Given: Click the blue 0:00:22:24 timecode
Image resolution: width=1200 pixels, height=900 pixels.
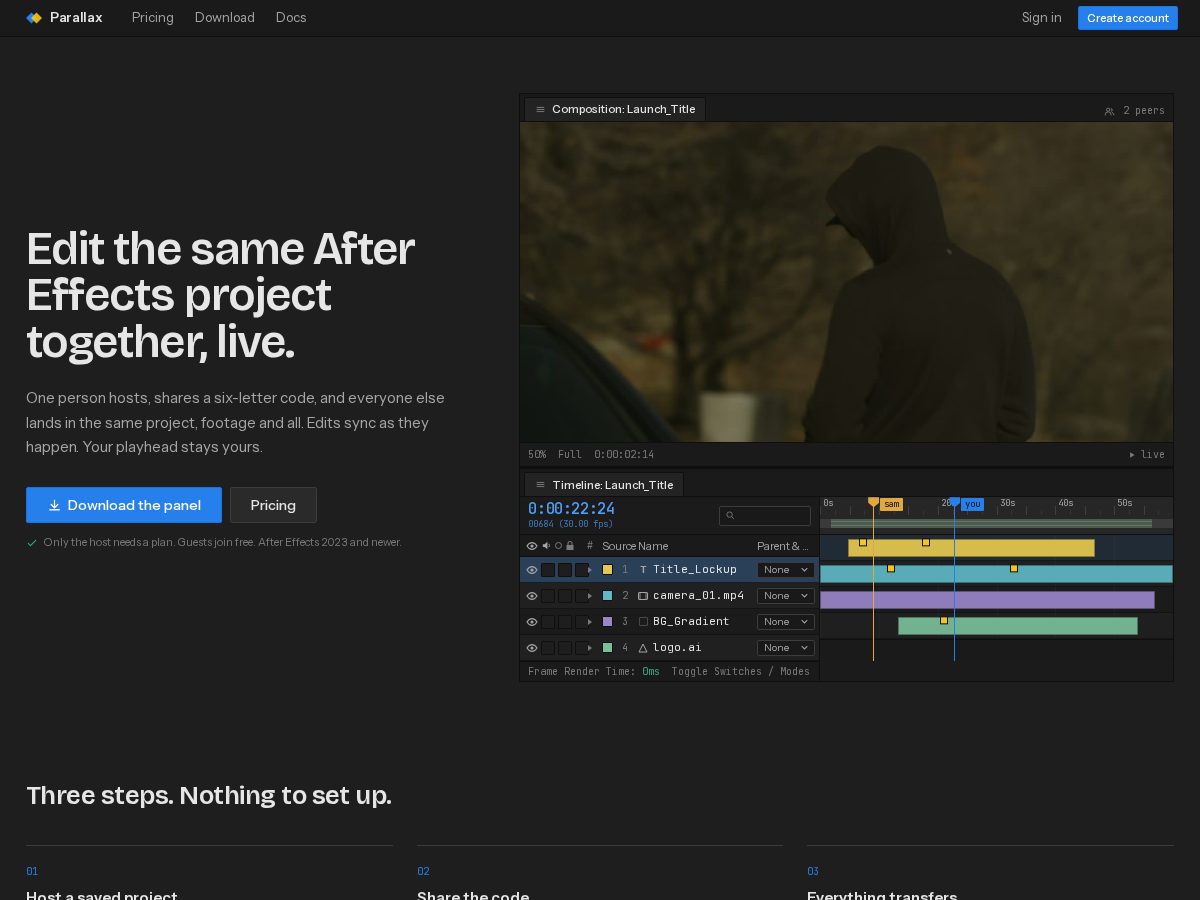Looking at the screenshot, I should [x=571, y=509].
